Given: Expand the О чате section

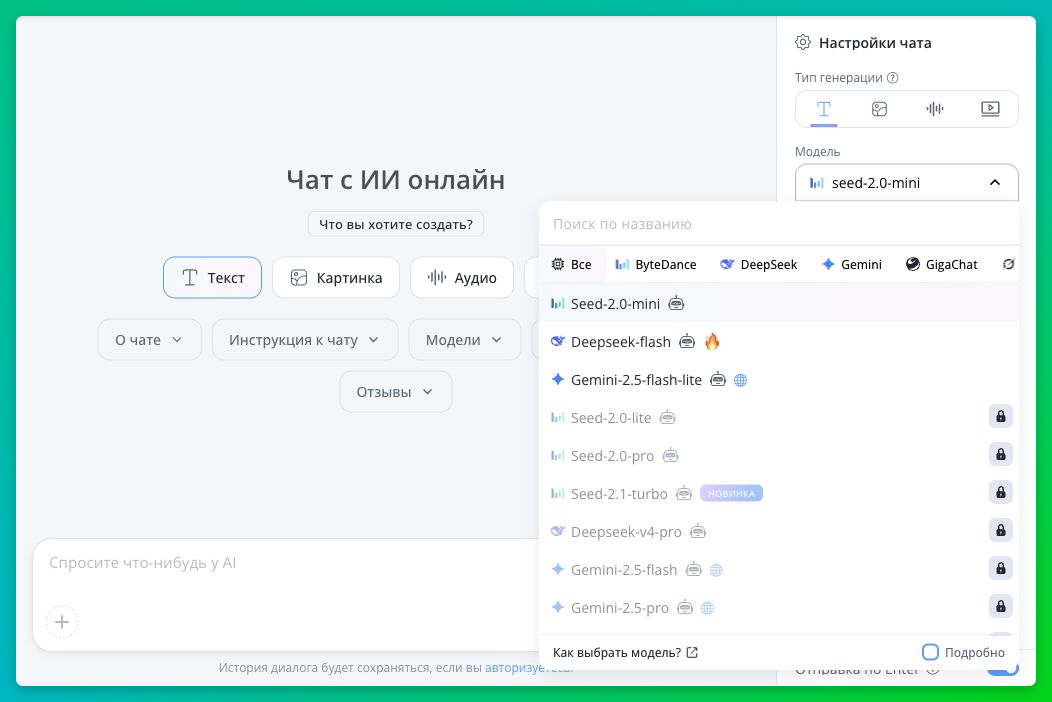Looking at the screenshot, I should (x=150, y=340).
